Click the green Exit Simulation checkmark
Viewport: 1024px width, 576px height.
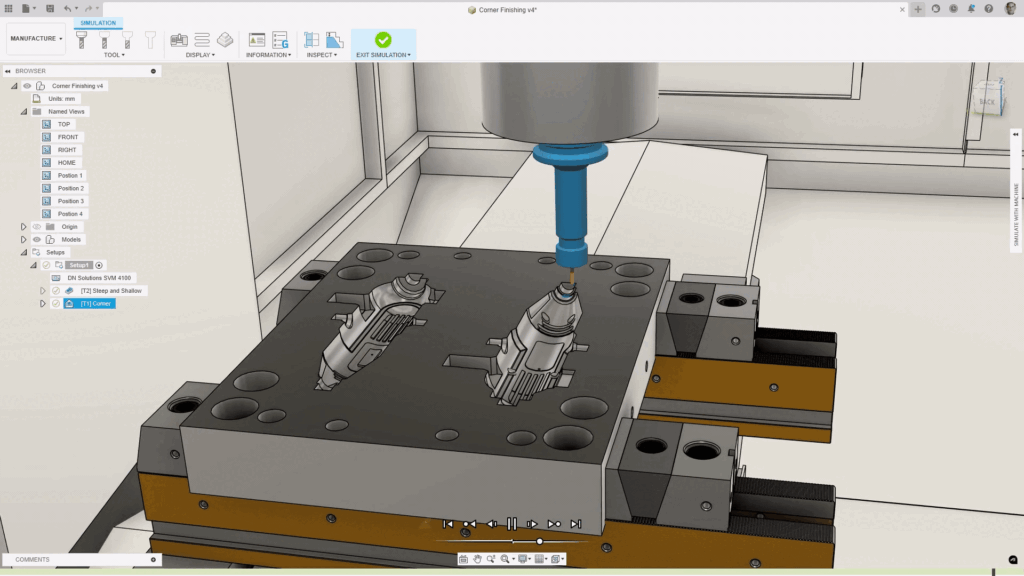(383, 40)
